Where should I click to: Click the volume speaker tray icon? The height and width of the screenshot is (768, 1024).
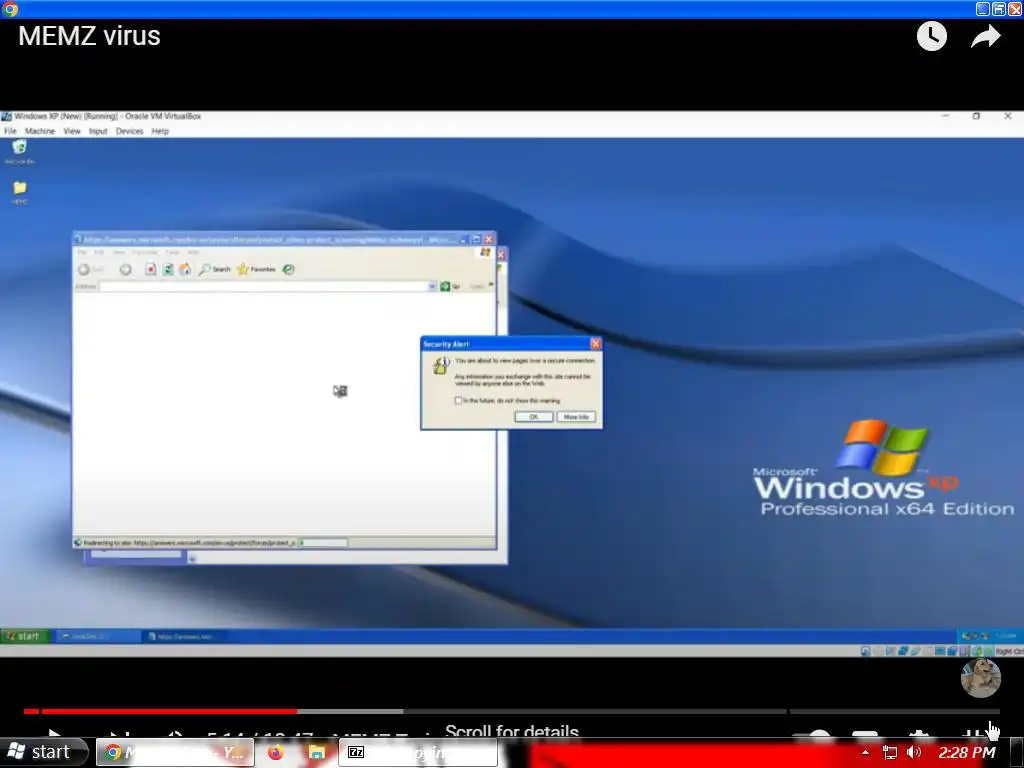914,752
